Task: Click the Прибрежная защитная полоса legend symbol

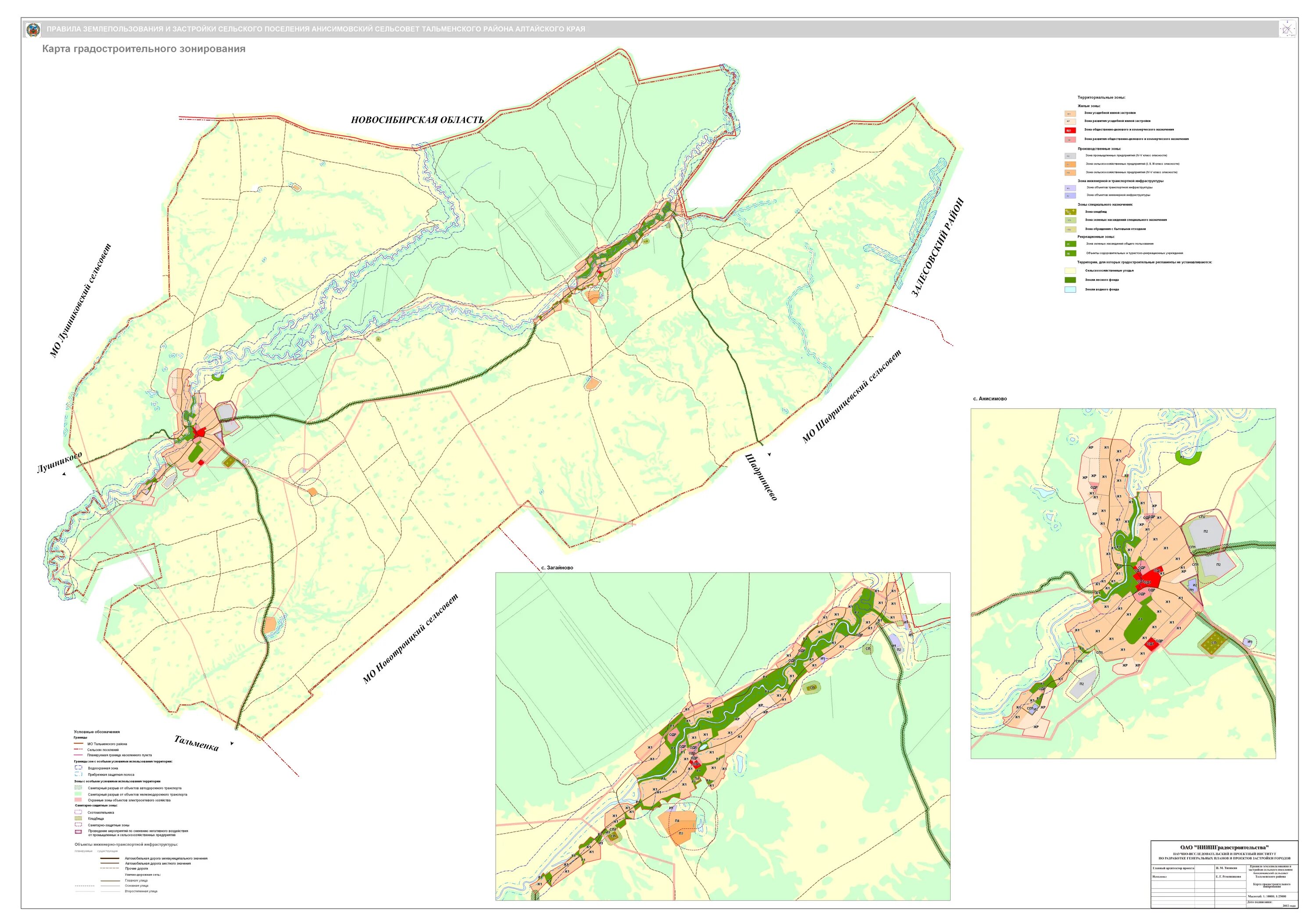Action: pos(79,774)
